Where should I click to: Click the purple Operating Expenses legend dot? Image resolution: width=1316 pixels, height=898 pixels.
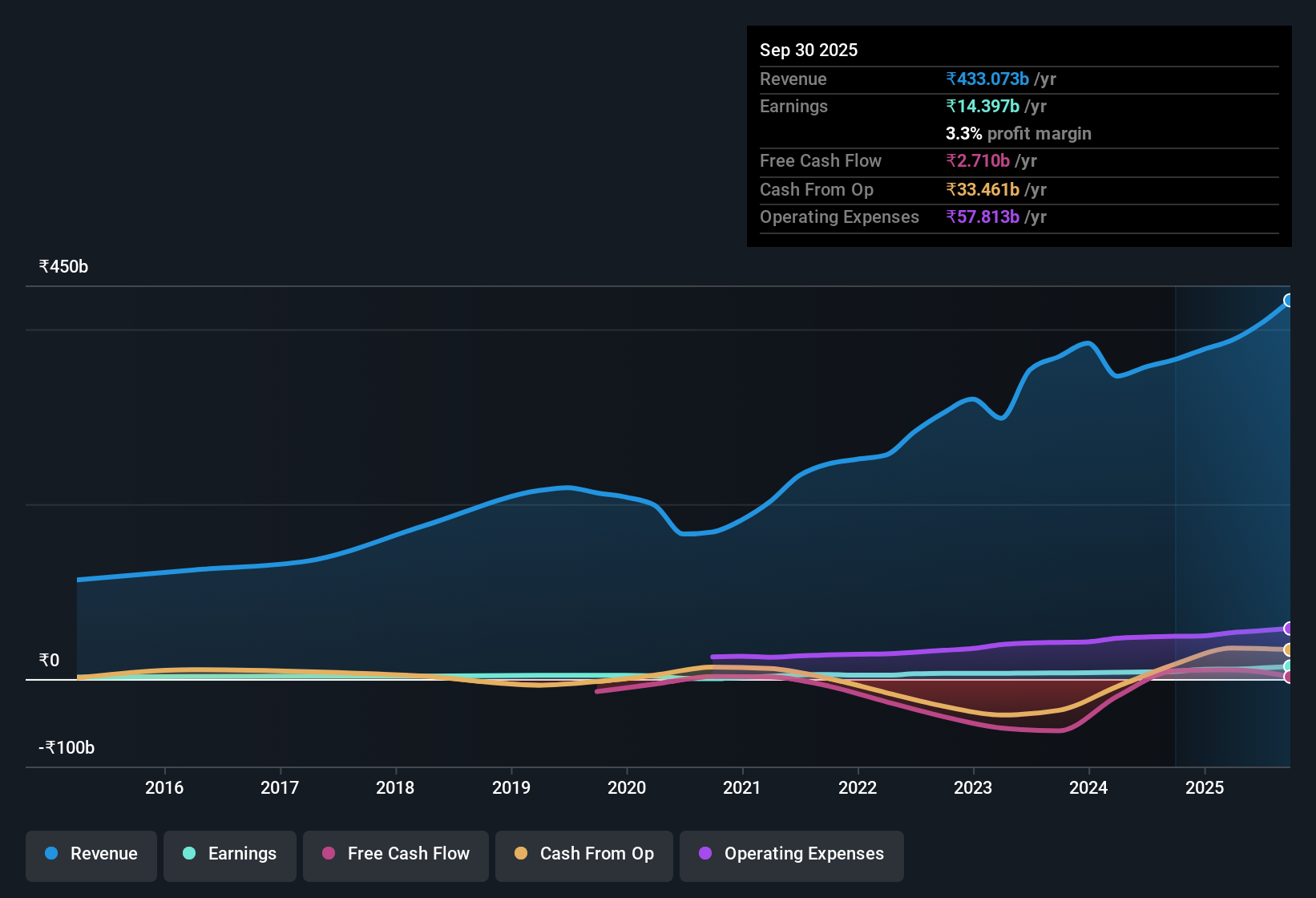pyautogui.click(x=704, y=854)
